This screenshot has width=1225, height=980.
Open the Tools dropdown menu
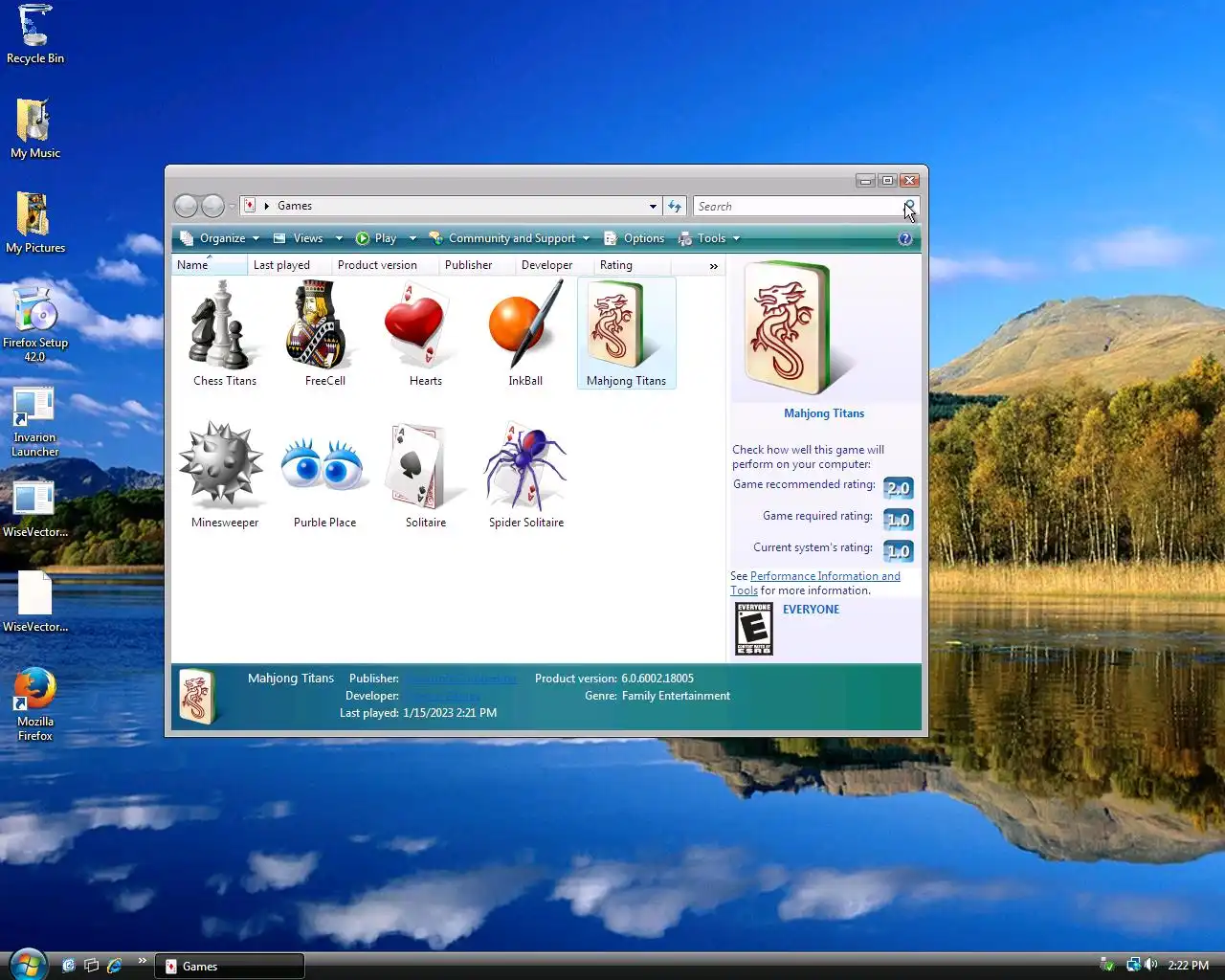pyautogui.click(x=709, y=238)
